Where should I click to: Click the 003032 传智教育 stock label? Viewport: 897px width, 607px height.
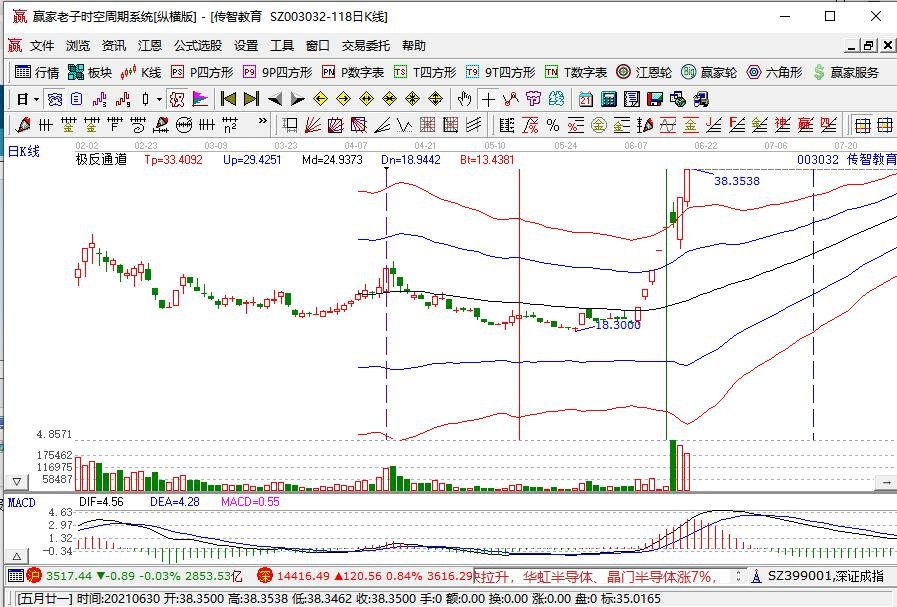[x=847, y=160]
